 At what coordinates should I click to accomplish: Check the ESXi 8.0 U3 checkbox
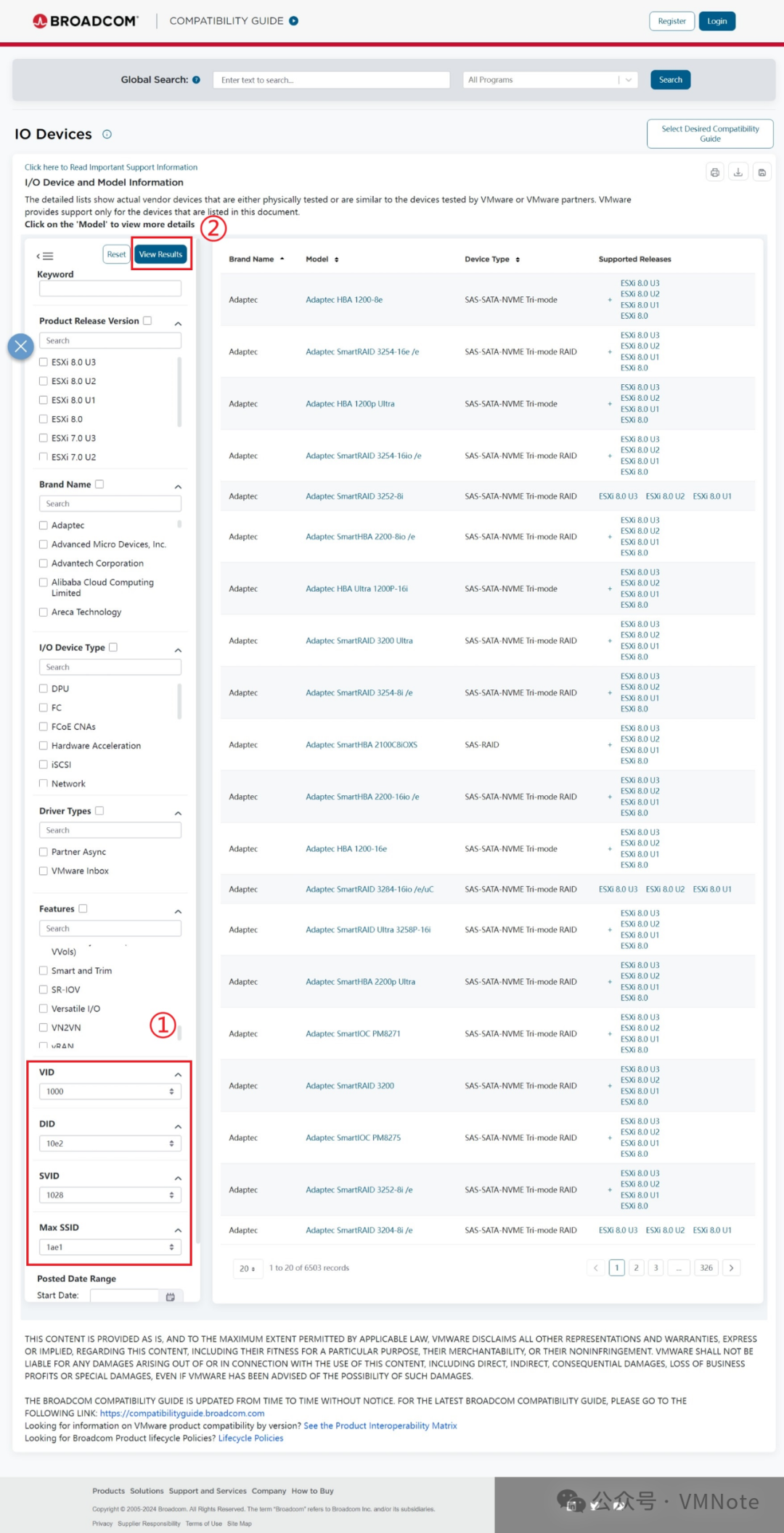pyautogui.click(x=44, y=362)
